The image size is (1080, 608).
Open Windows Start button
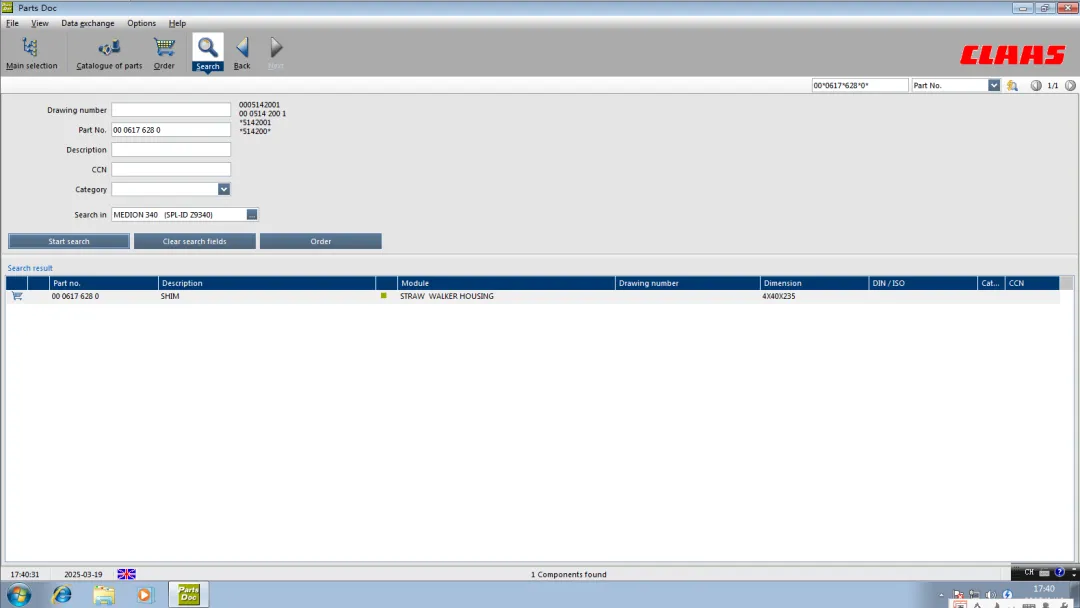pos(19,594)
